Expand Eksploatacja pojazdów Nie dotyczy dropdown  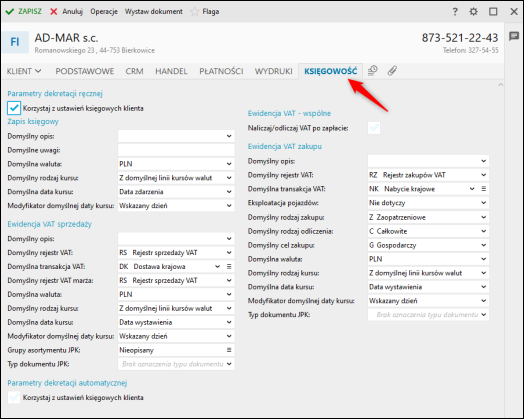tap(428, 203)
